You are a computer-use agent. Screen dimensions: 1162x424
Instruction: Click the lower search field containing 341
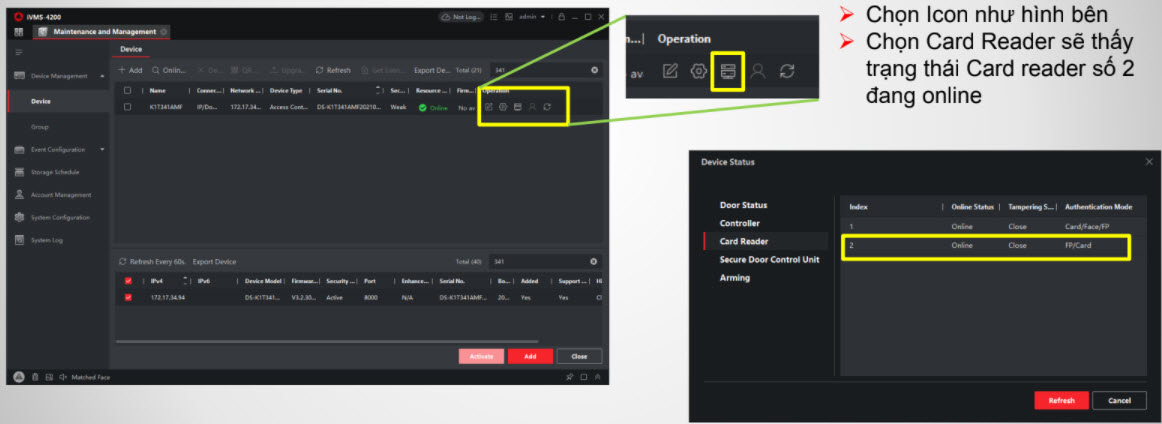coord(538,262)
